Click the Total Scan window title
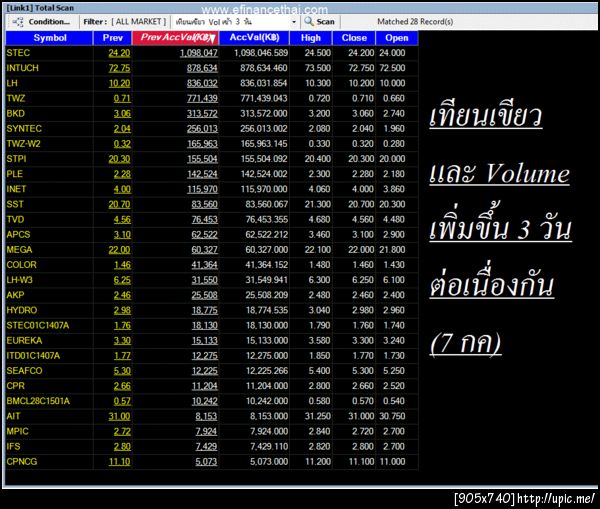 40,8
